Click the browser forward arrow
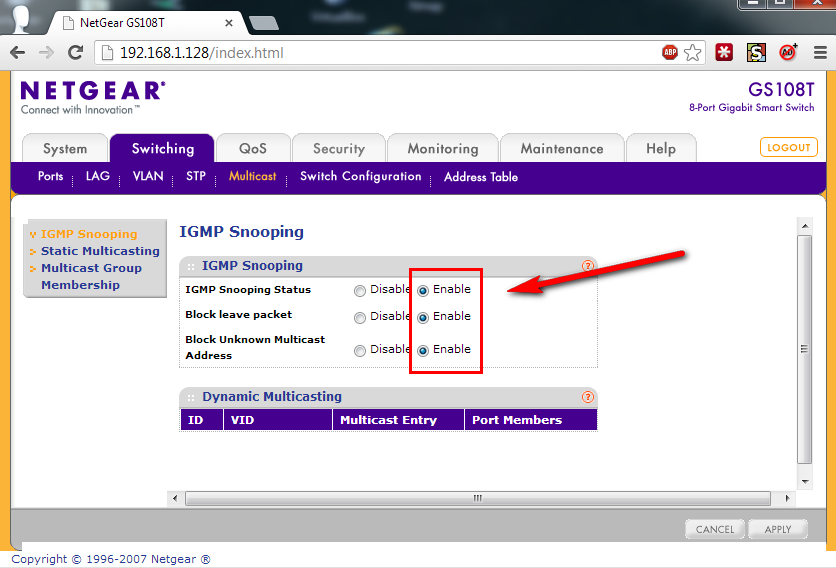Image resolution: width=836 pixels, height=568 pixels. (47, 52)
